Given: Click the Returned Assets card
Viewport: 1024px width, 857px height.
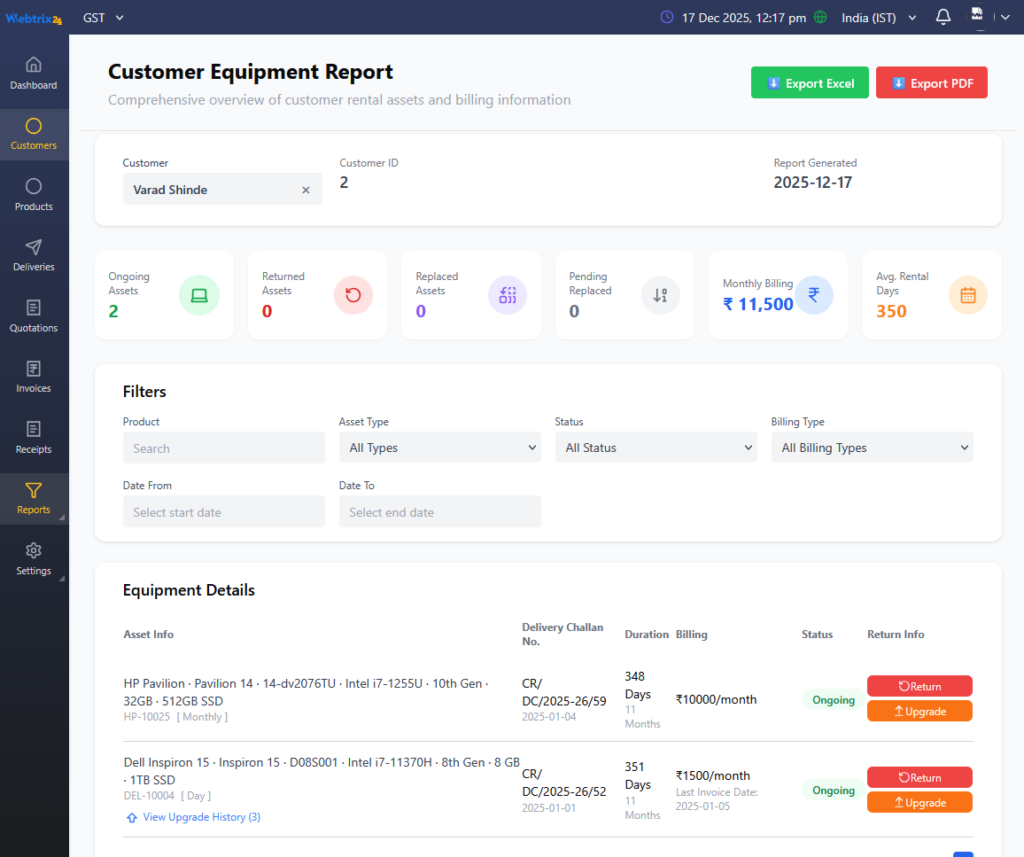Looking at the screenshot, I should pyautogui.click(x=317, y=295).
